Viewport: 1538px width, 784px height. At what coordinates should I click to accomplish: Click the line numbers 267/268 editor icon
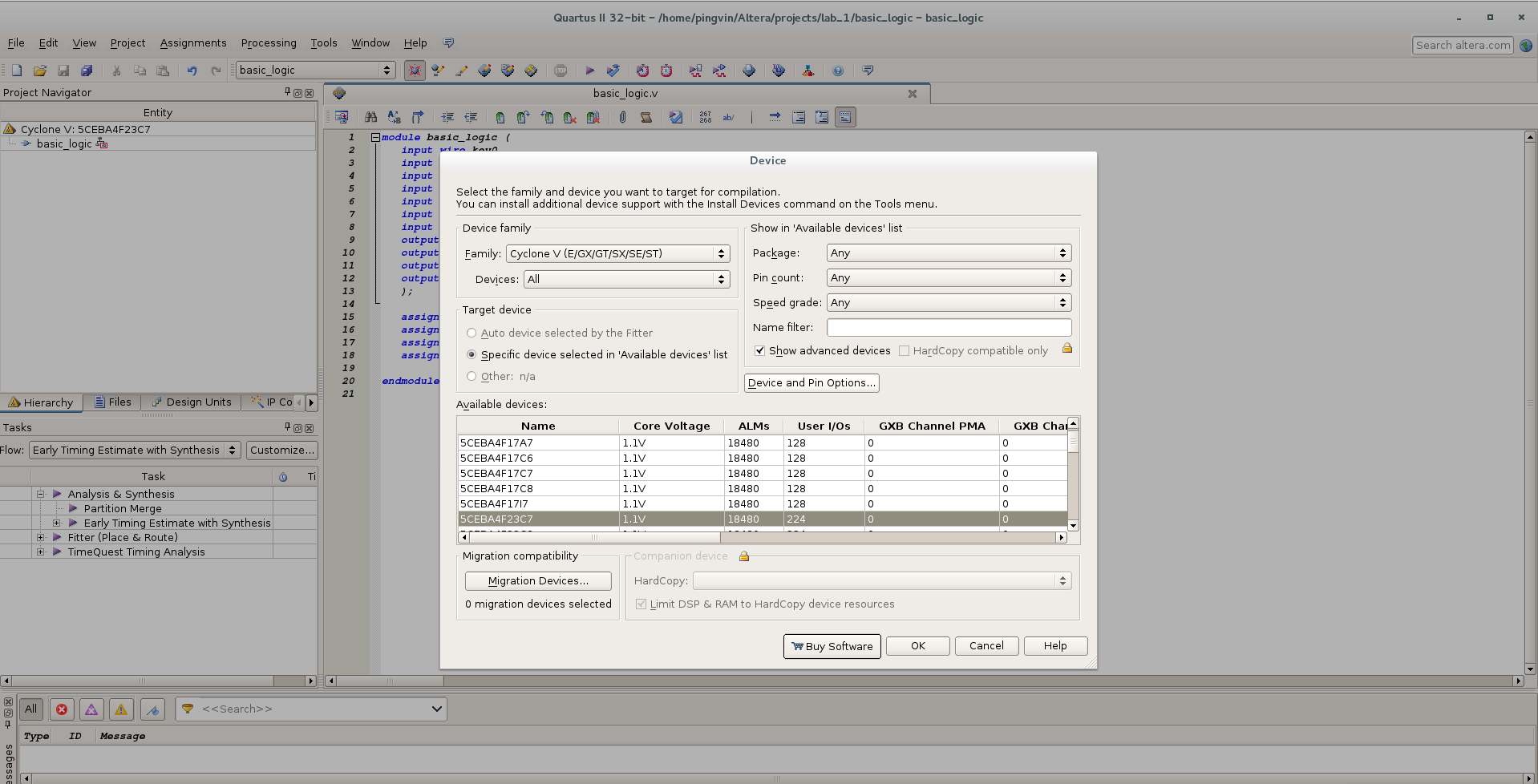click(705, 117)
